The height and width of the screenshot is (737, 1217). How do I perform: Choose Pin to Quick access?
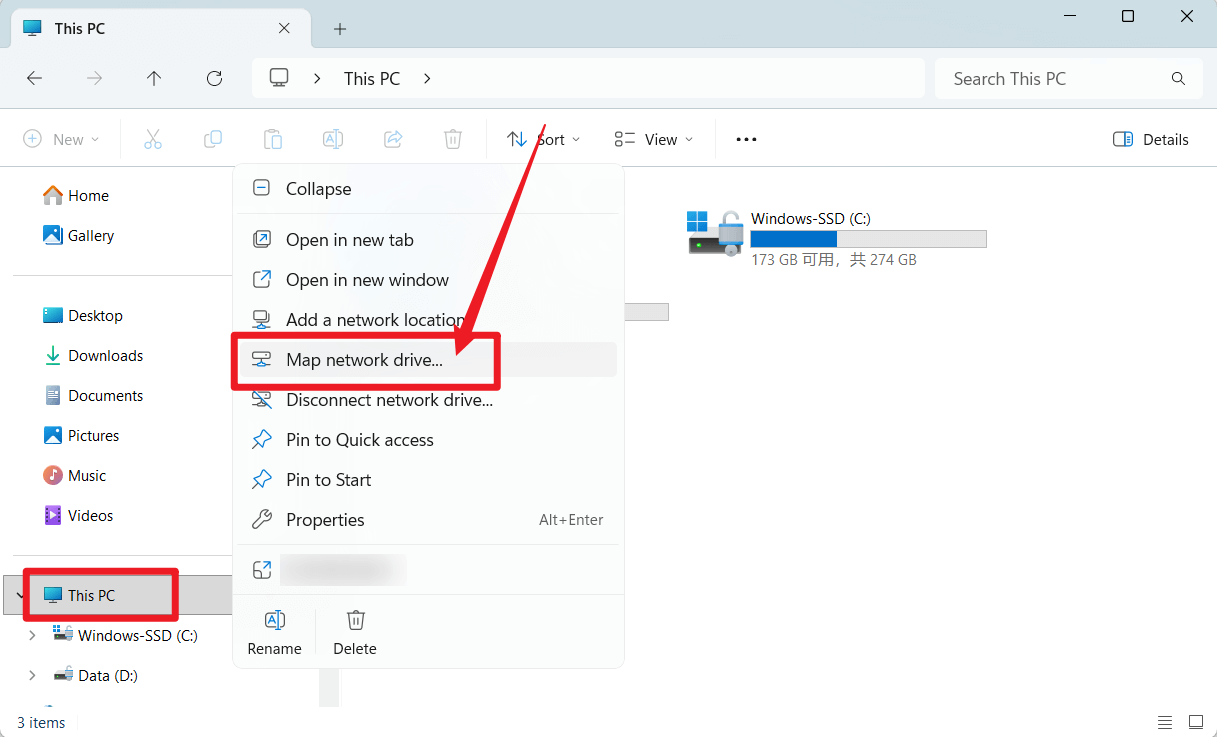pos(428,440)
